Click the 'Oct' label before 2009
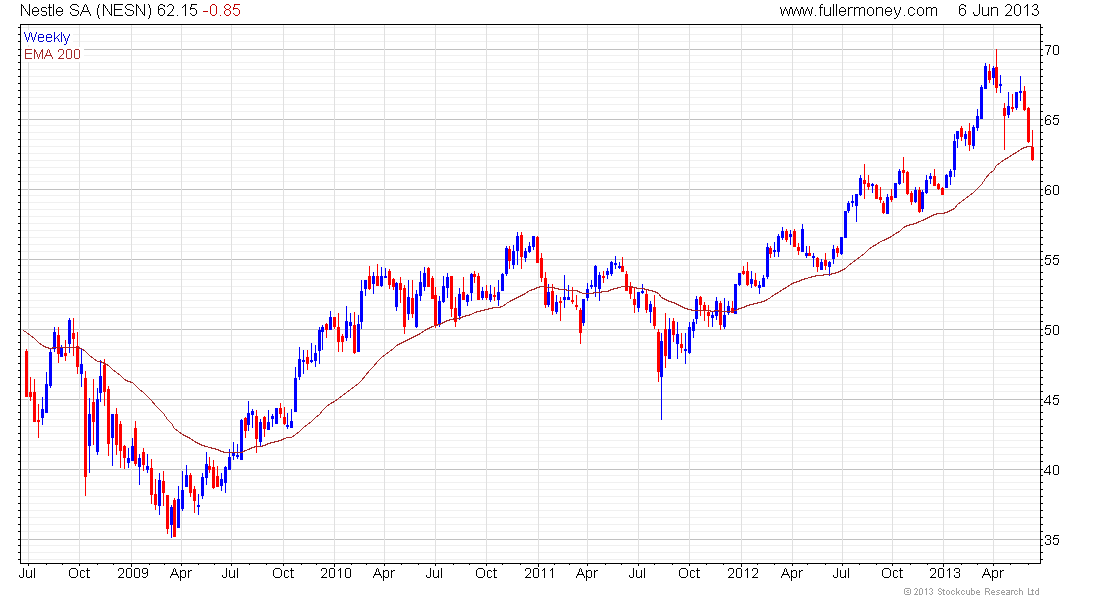The image size is (1100, 600). 79,573
